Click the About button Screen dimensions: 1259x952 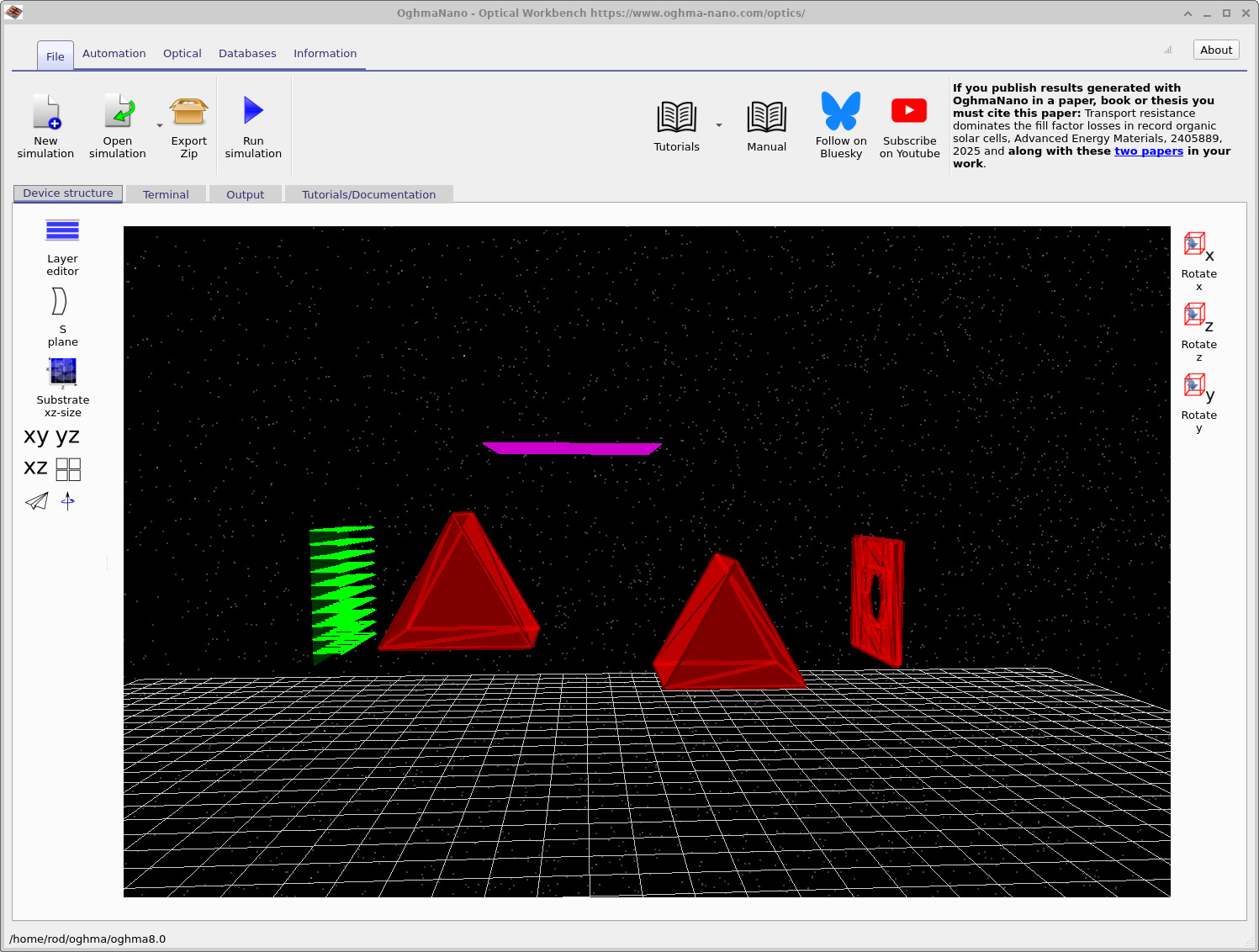[1215, 49]
